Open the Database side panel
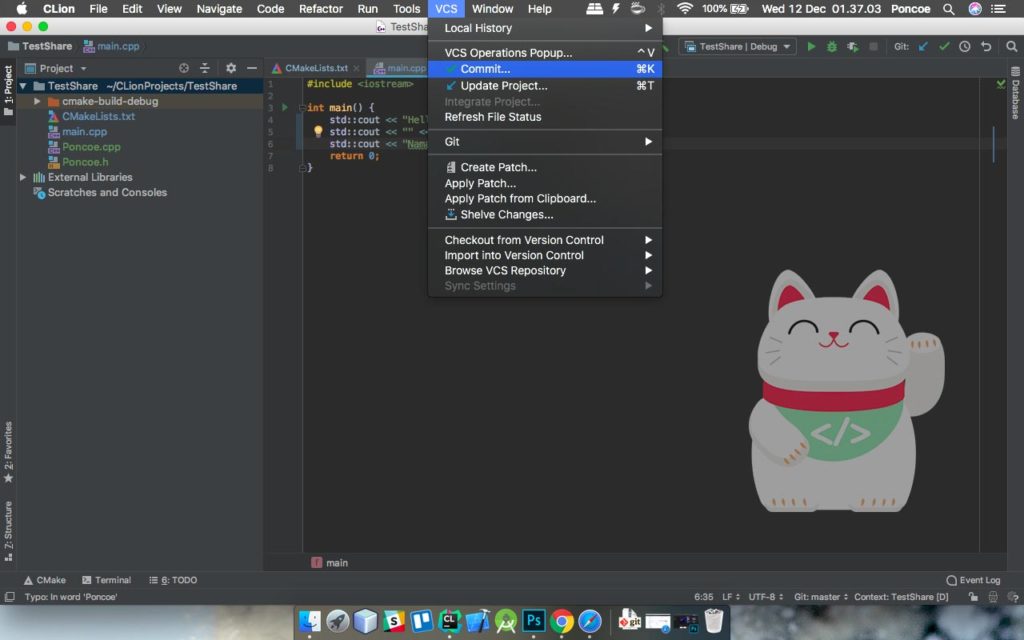This screenshot has width=1024, height=640. [1016, 93]
